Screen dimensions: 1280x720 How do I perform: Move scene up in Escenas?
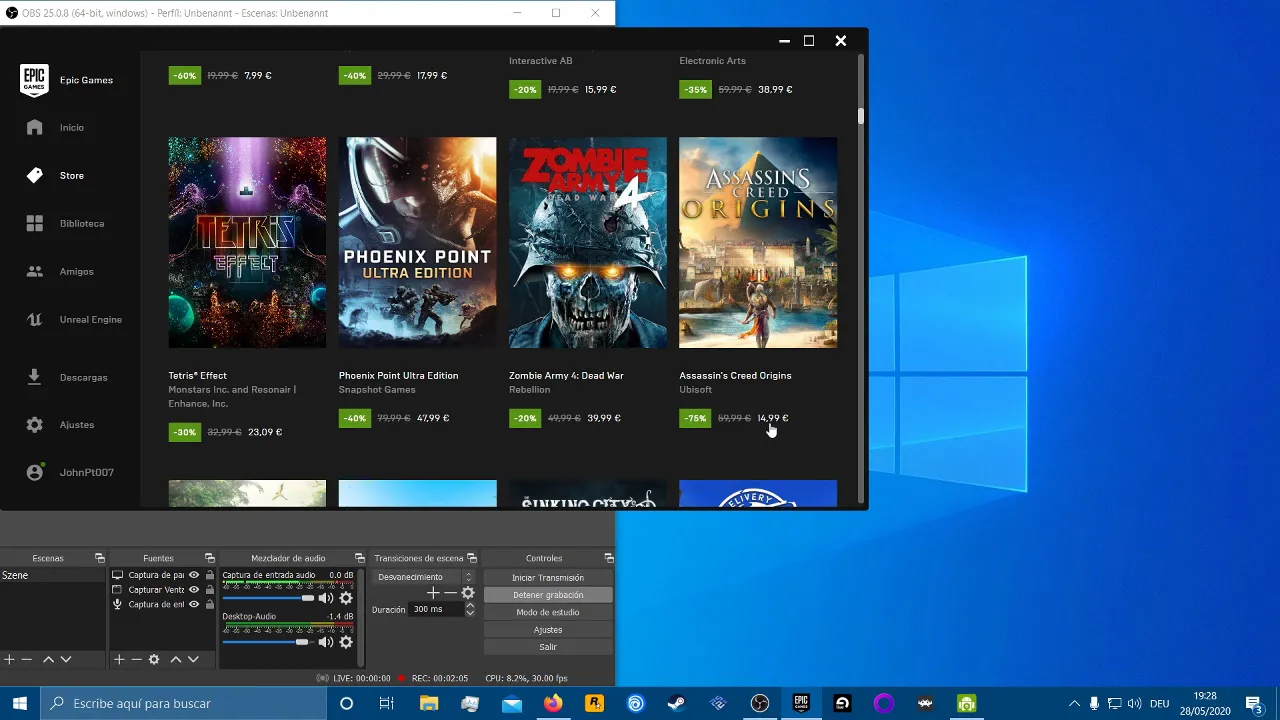47,659
